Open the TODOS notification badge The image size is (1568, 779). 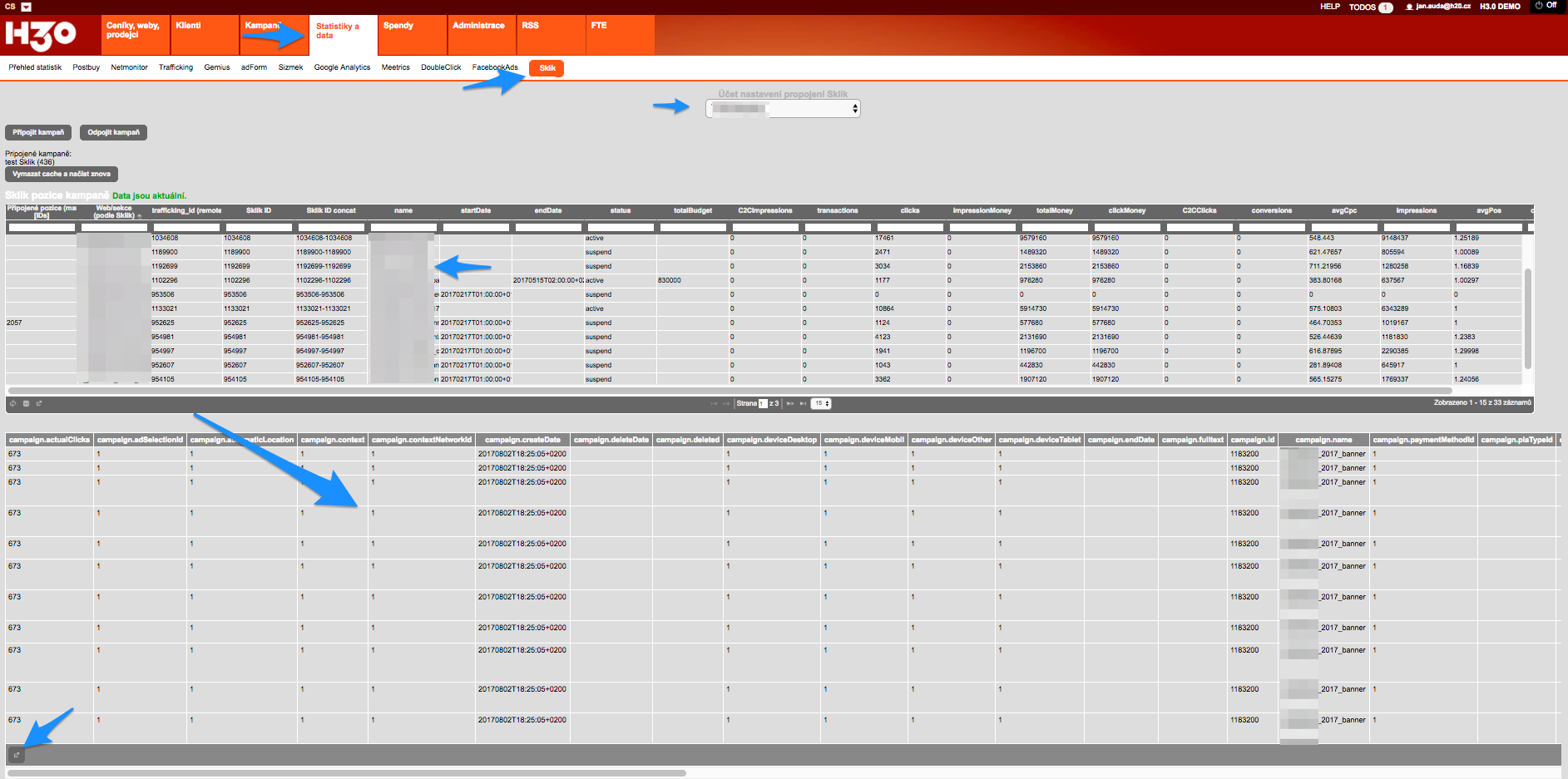pos(1386,7)
